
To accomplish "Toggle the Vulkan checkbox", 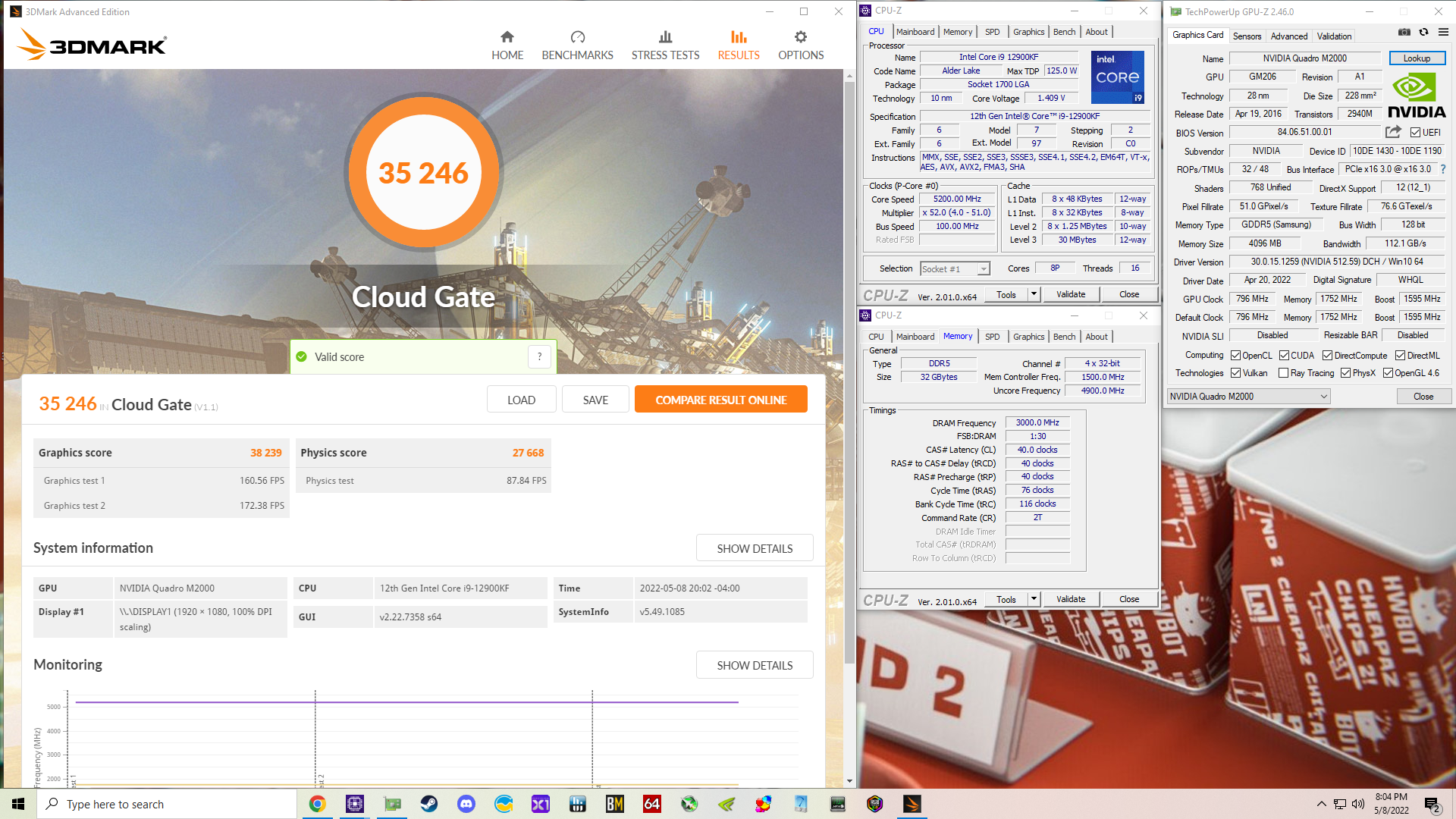I will pos(1235,373).
